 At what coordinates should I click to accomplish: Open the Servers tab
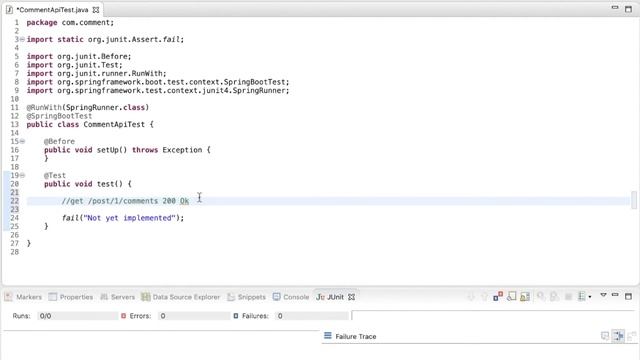tap(118, 297)
